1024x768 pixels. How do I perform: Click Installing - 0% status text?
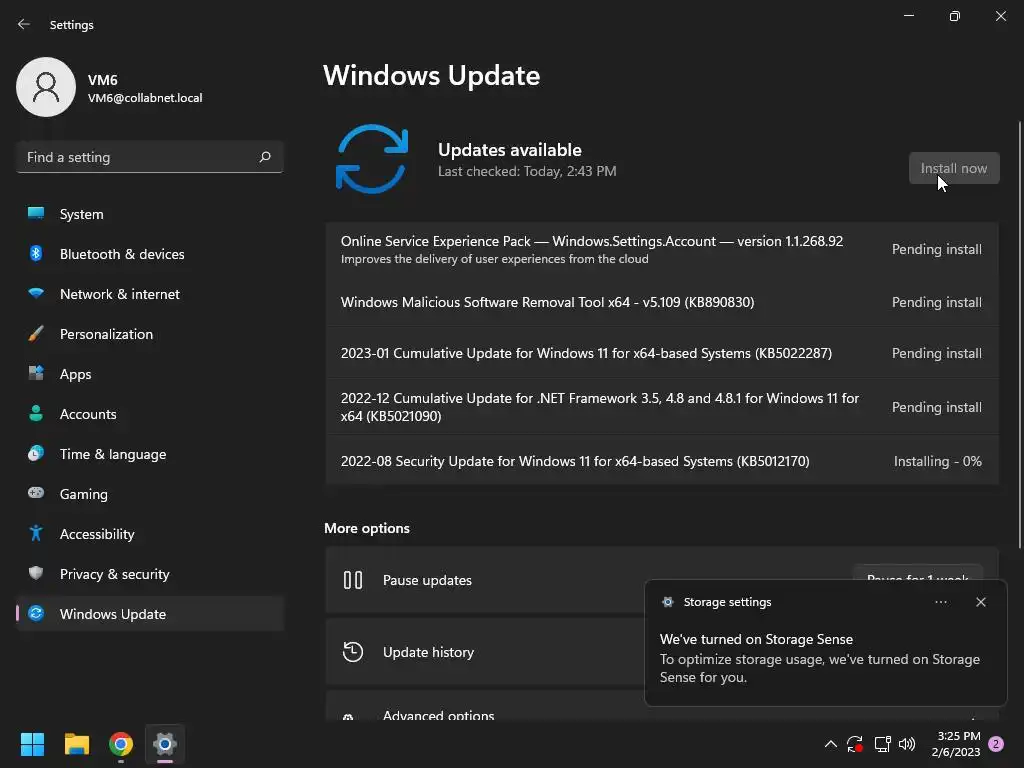point(938,461)
